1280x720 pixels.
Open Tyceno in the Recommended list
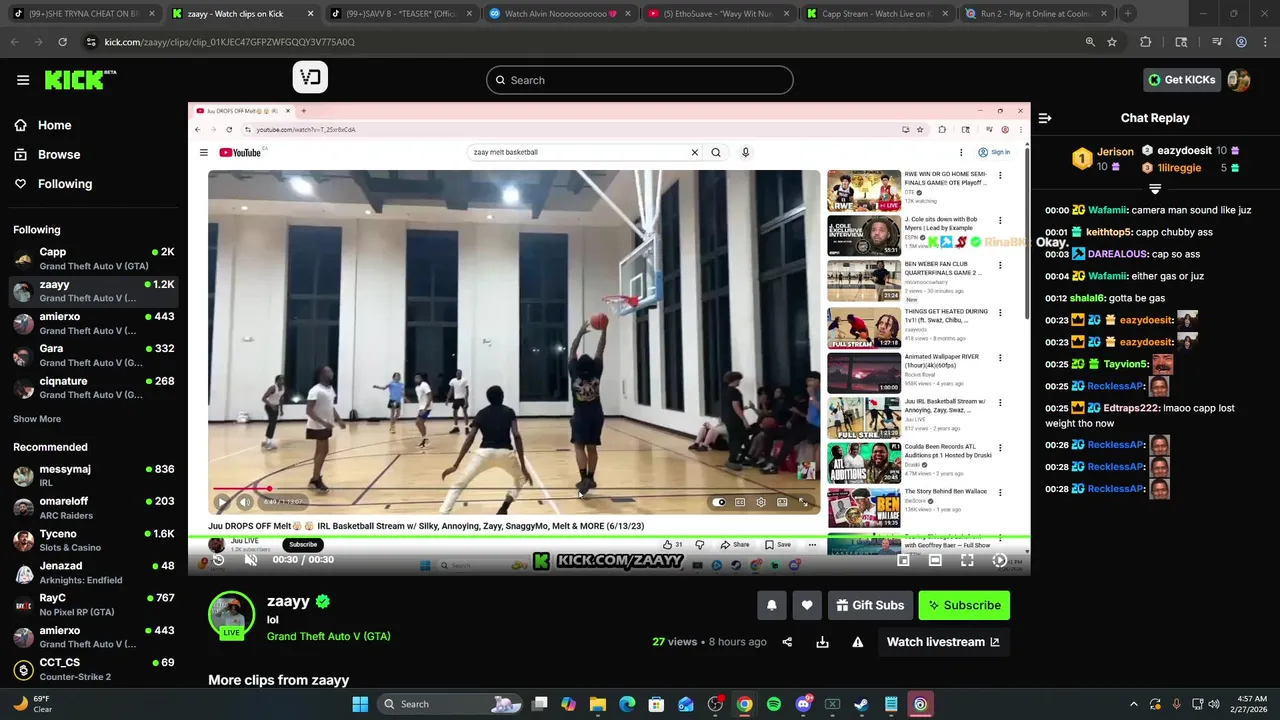pyautogui.click(x=93, y=540)
